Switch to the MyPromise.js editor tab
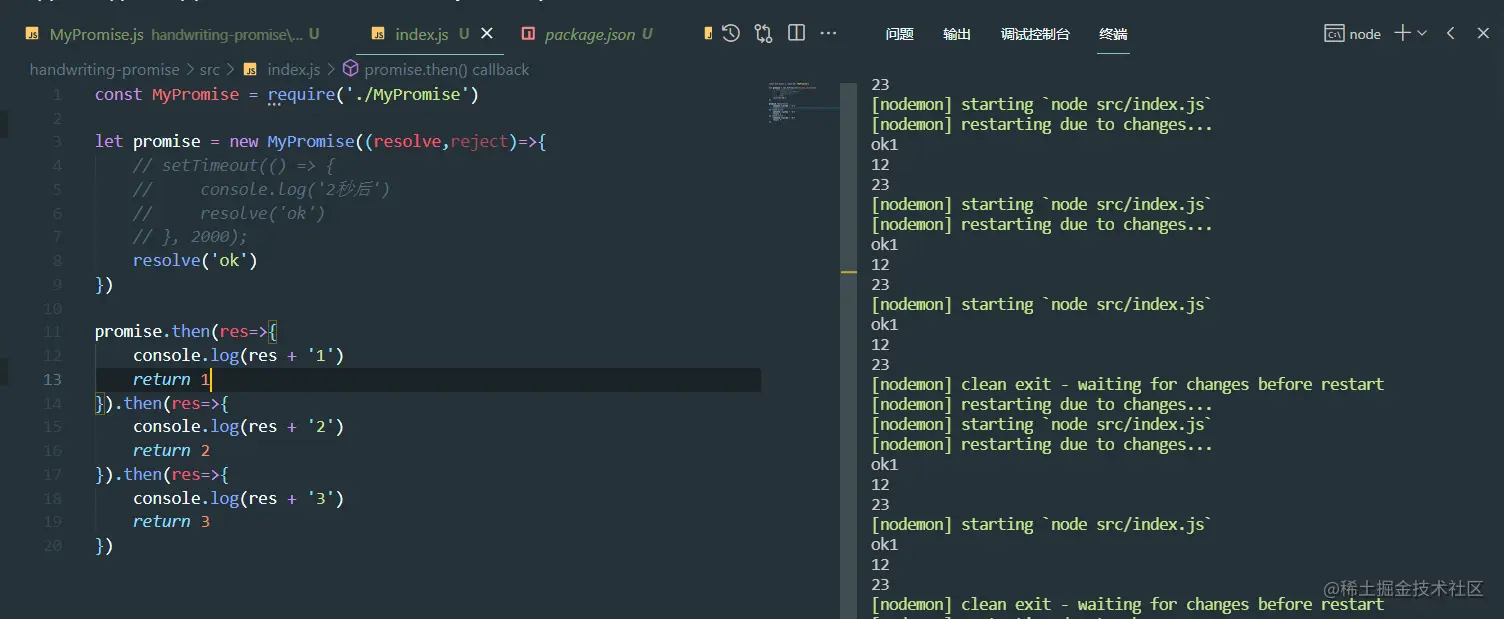This screenshot has height=619, width=1504. tap(172, 34)
